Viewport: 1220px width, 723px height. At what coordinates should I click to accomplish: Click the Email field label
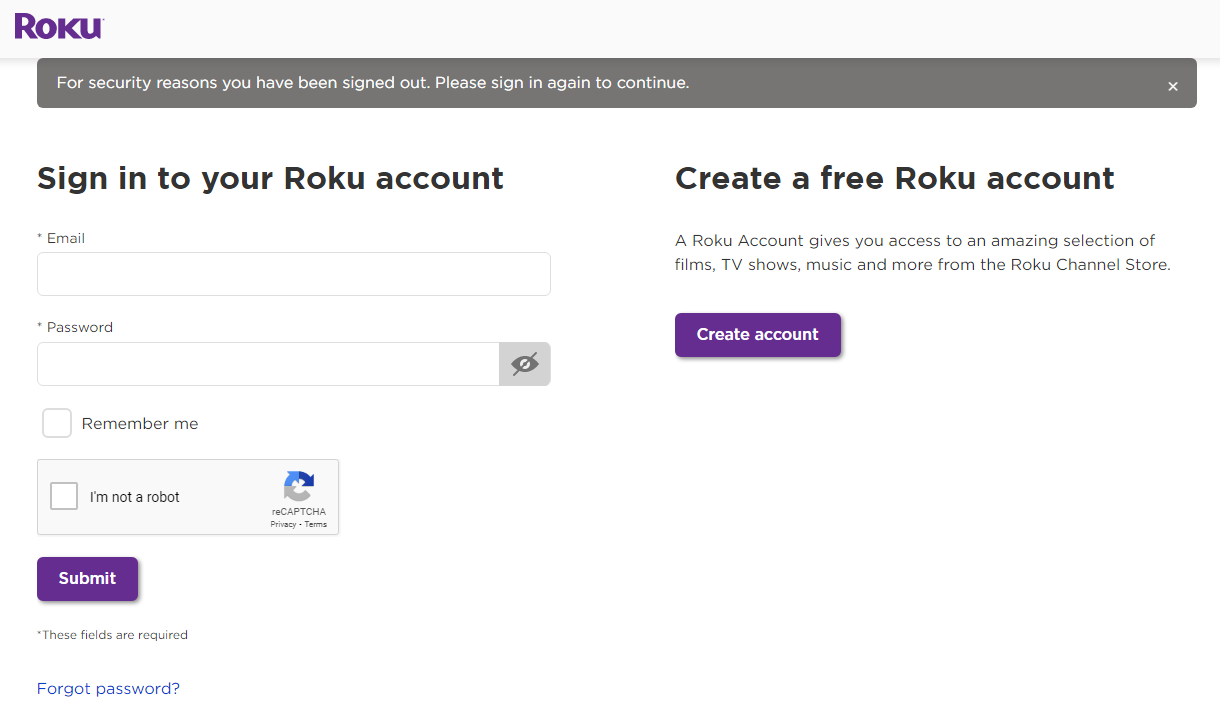(60, 238)
